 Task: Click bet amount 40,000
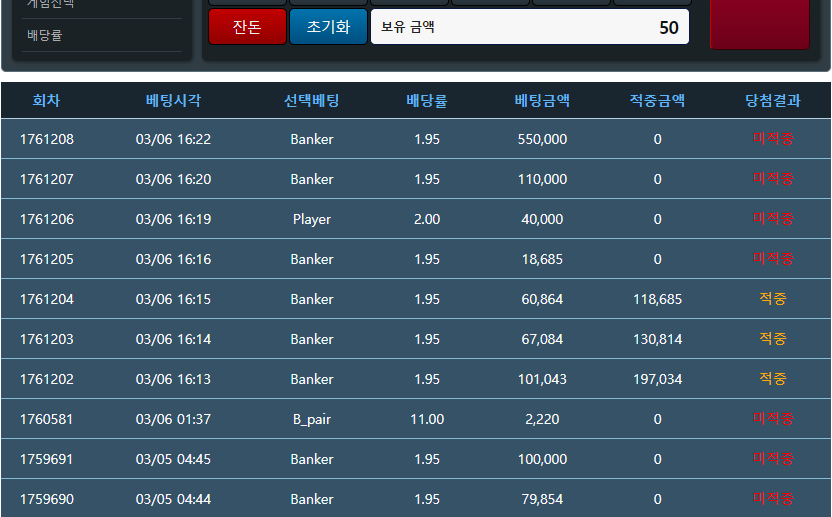coord(542,219)
